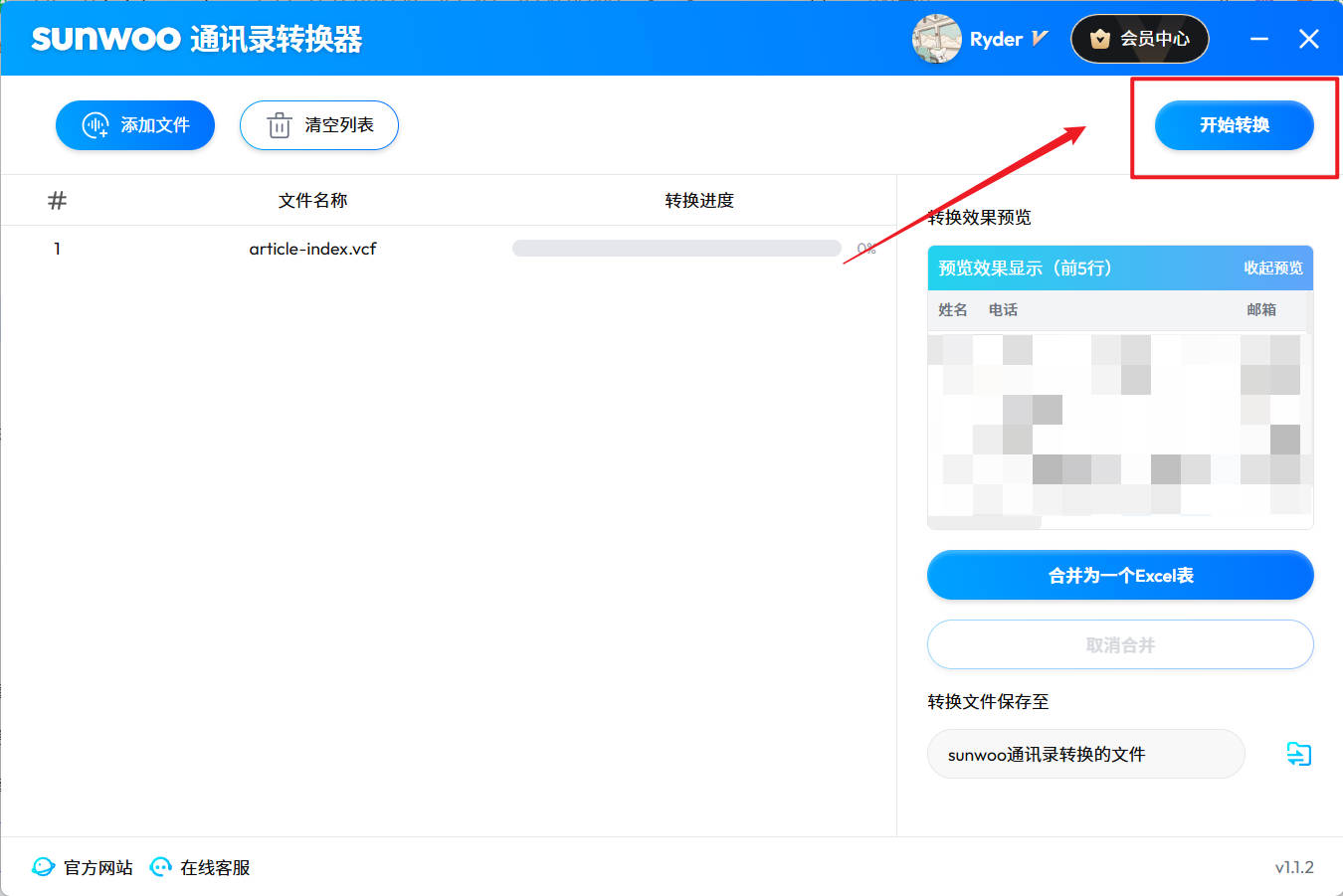Click the Ryder username label
This screenshot has height=896, width=1343.
(x=996, y=39)
